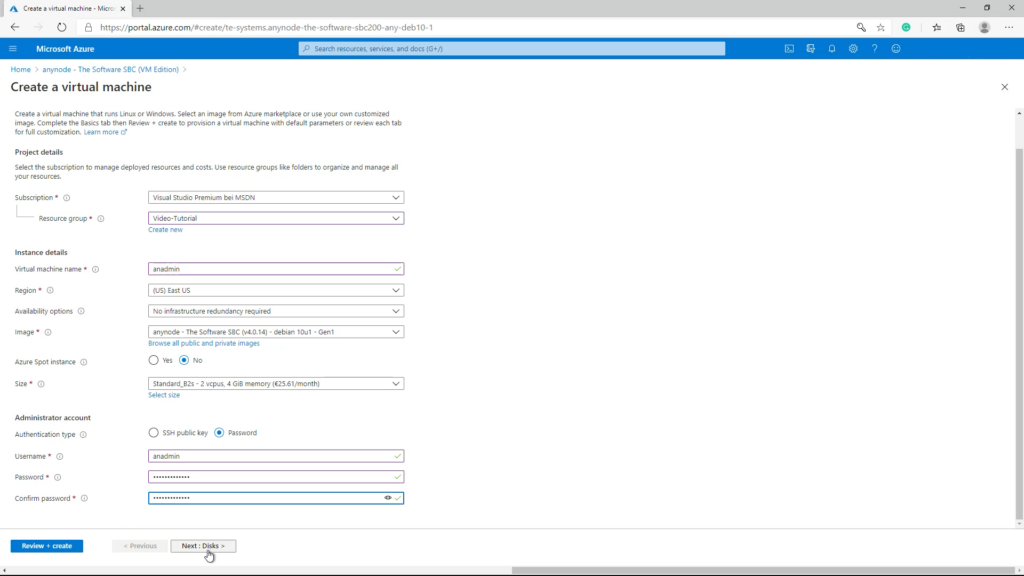
Task: Click the info icon next to Azure Spot instance
Action: point(84,362)
